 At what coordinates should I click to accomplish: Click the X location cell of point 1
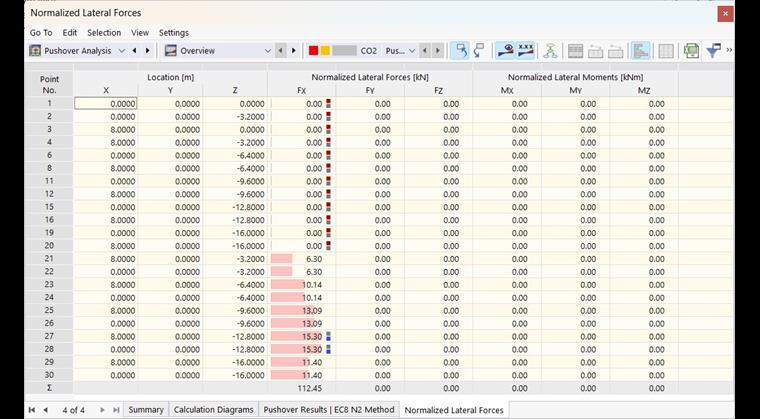106,103
